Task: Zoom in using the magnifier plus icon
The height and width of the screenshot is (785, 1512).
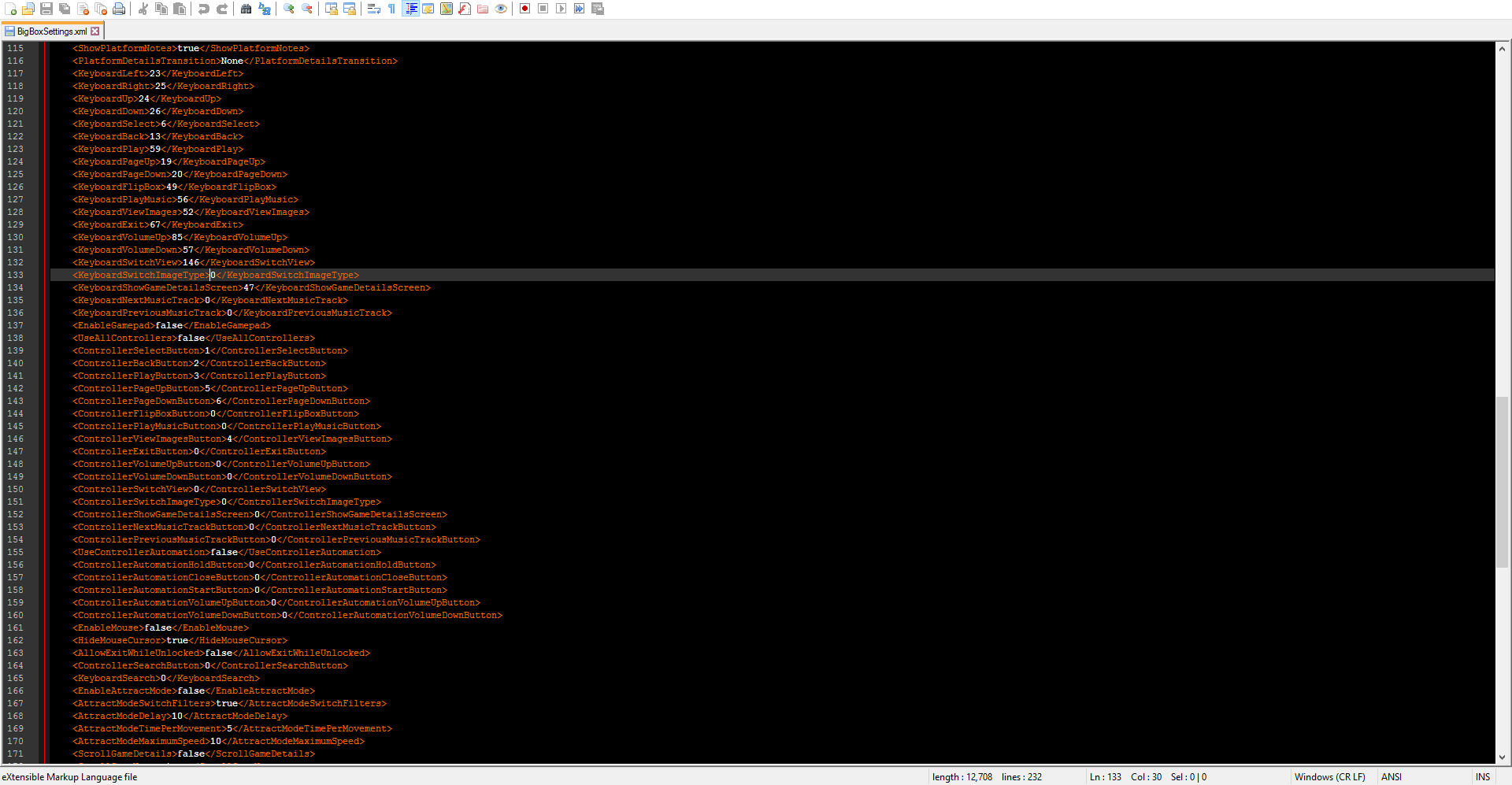Action: click(x=289, y=9)
